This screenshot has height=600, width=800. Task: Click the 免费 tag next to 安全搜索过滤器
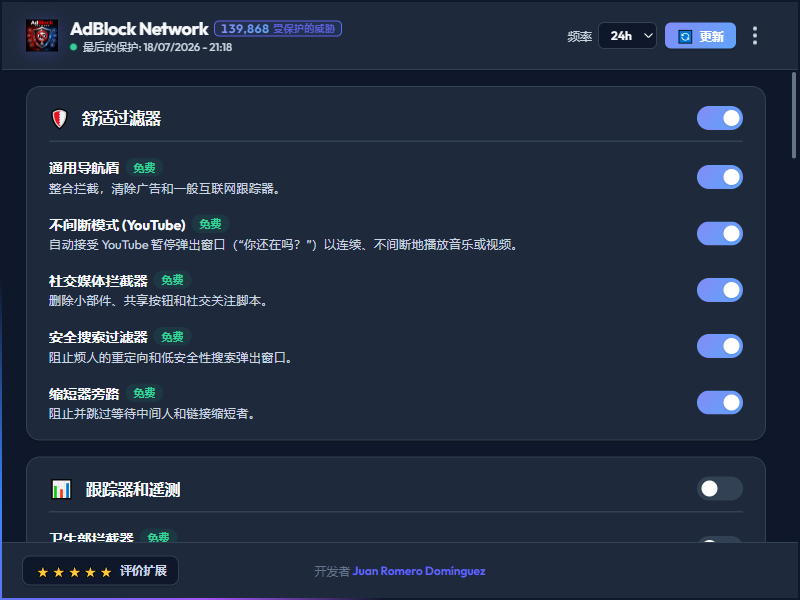pos(172,337)
